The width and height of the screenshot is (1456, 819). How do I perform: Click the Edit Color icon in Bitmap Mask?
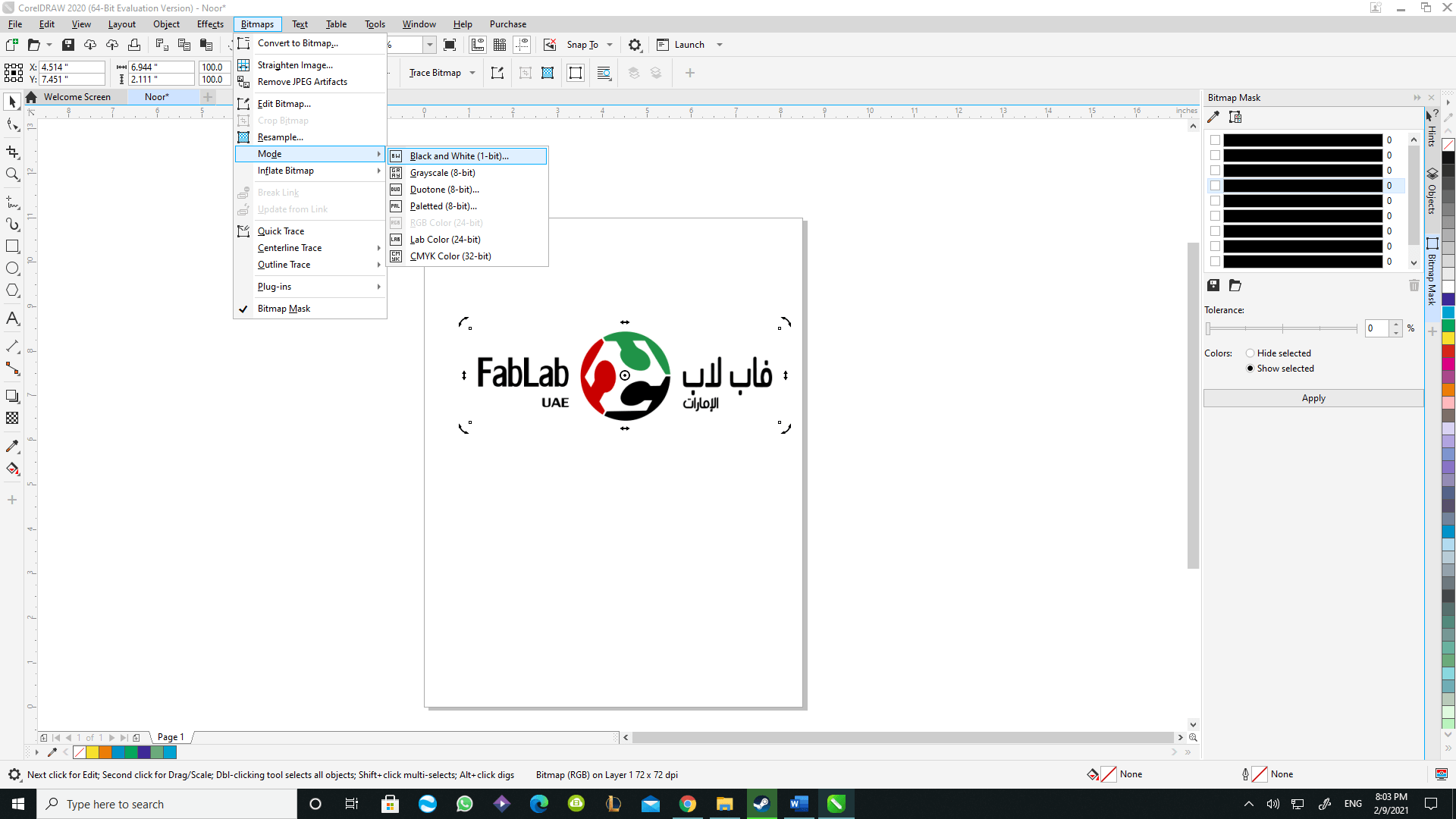coord(1235,117)
